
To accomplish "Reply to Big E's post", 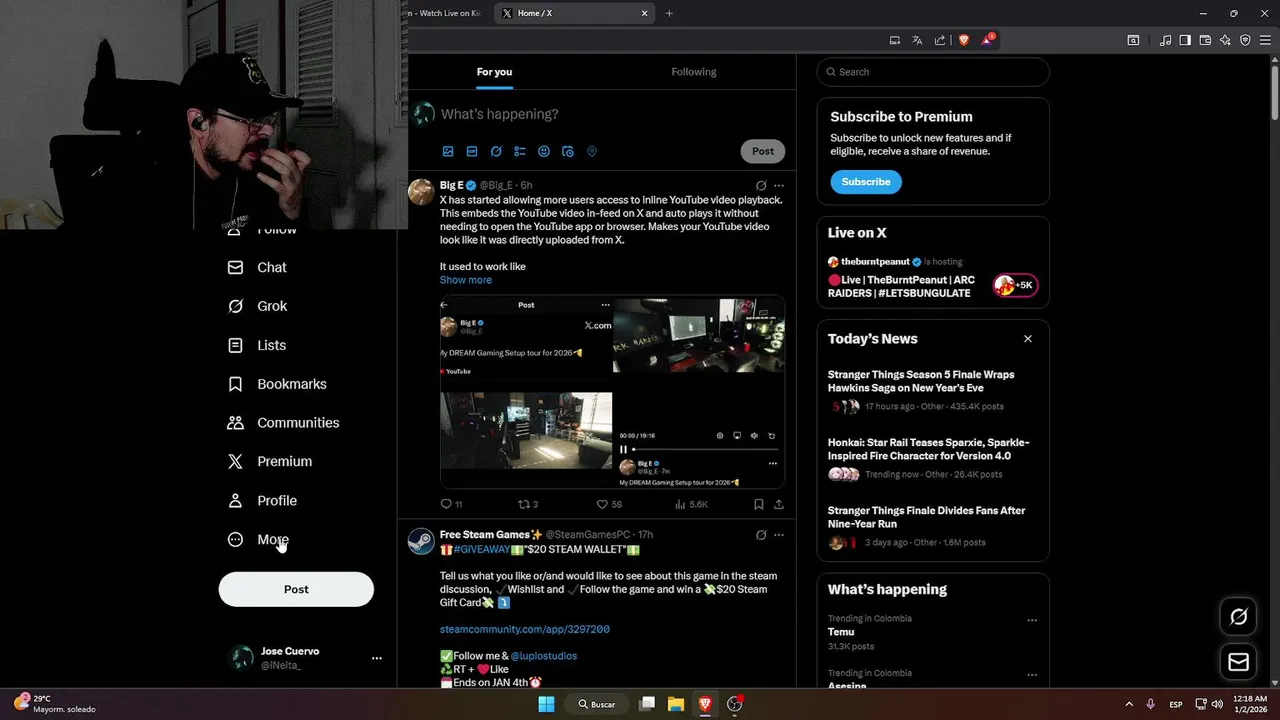I will pos(451,504).
